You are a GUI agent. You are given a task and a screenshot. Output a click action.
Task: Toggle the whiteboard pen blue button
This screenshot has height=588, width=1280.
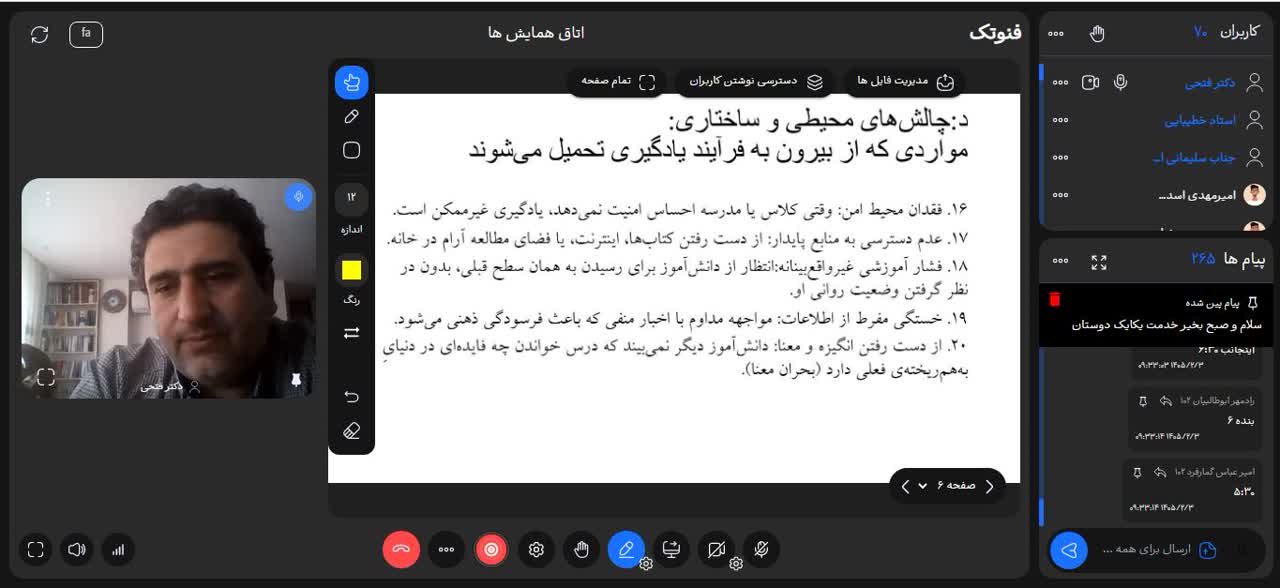[x=626, y=549]
